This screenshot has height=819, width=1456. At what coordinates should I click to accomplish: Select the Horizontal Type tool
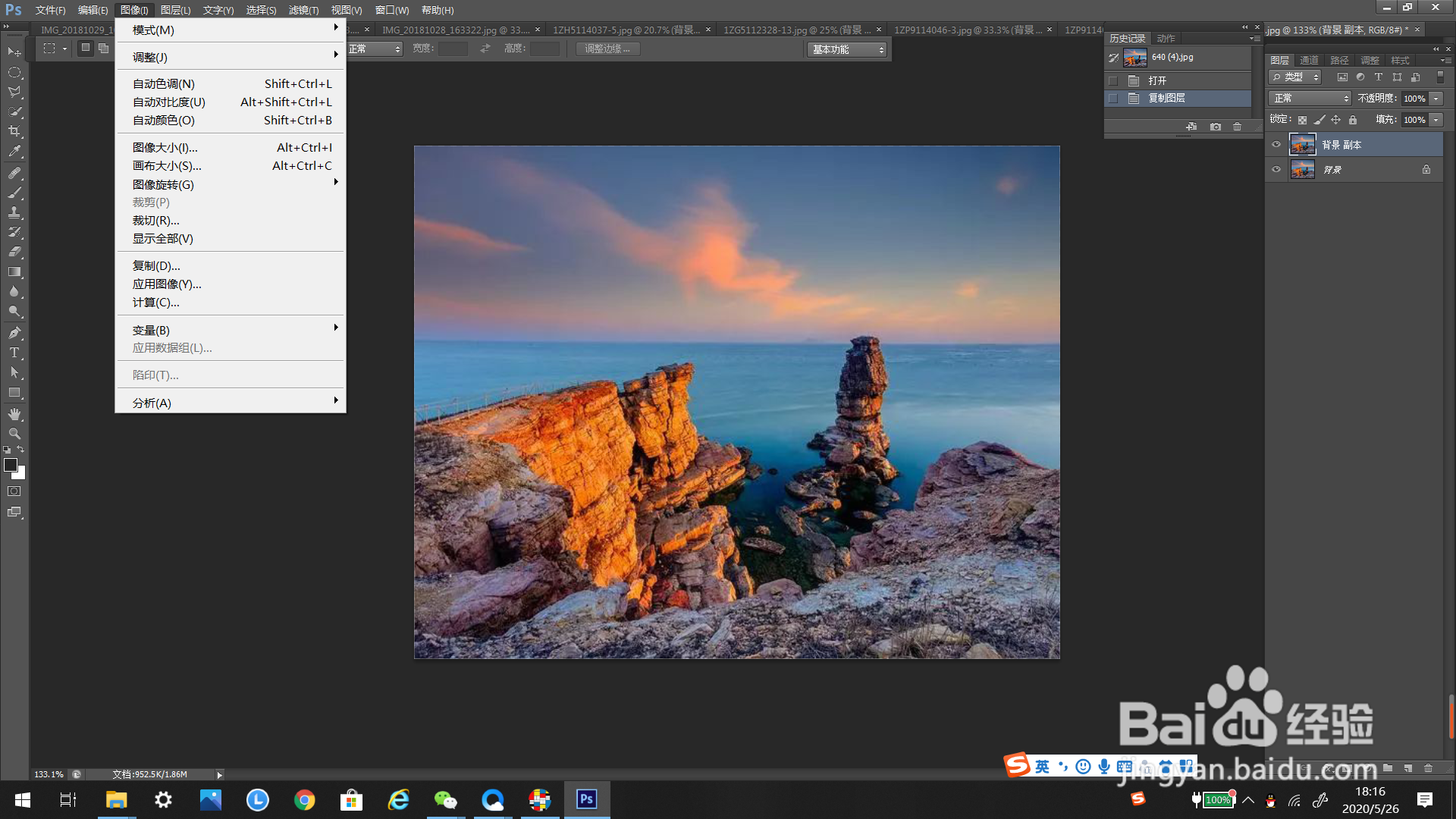click(14, 353)
